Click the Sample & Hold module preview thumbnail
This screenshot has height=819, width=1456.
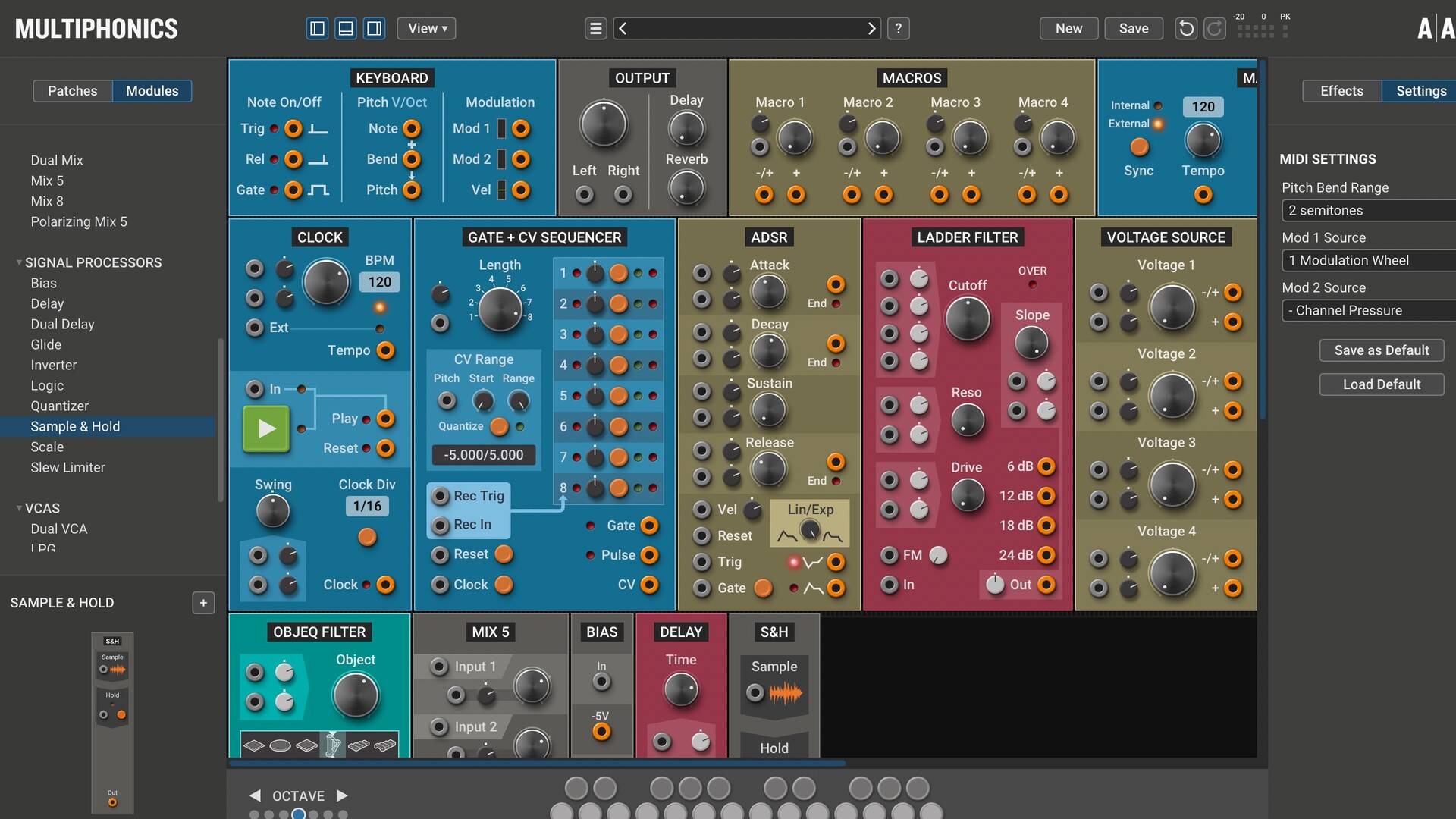(112, 723)
